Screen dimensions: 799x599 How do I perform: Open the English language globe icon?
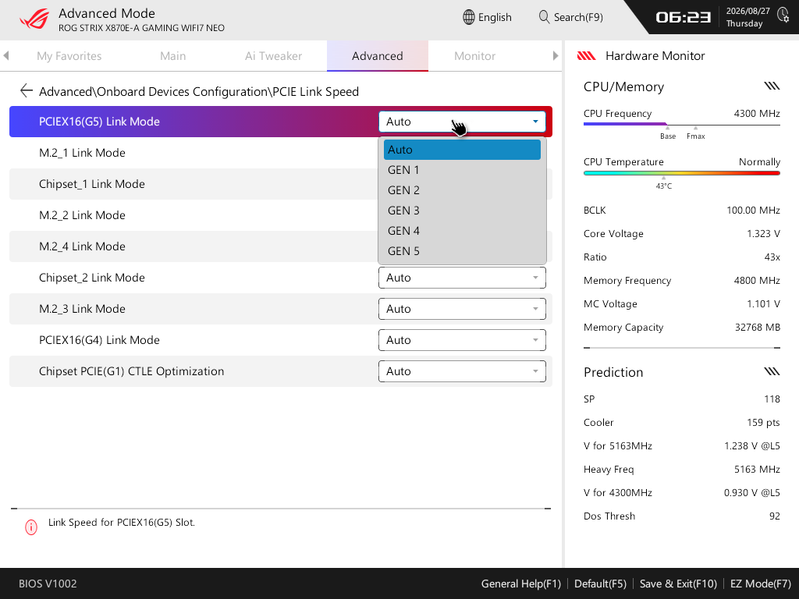(468, 17)
